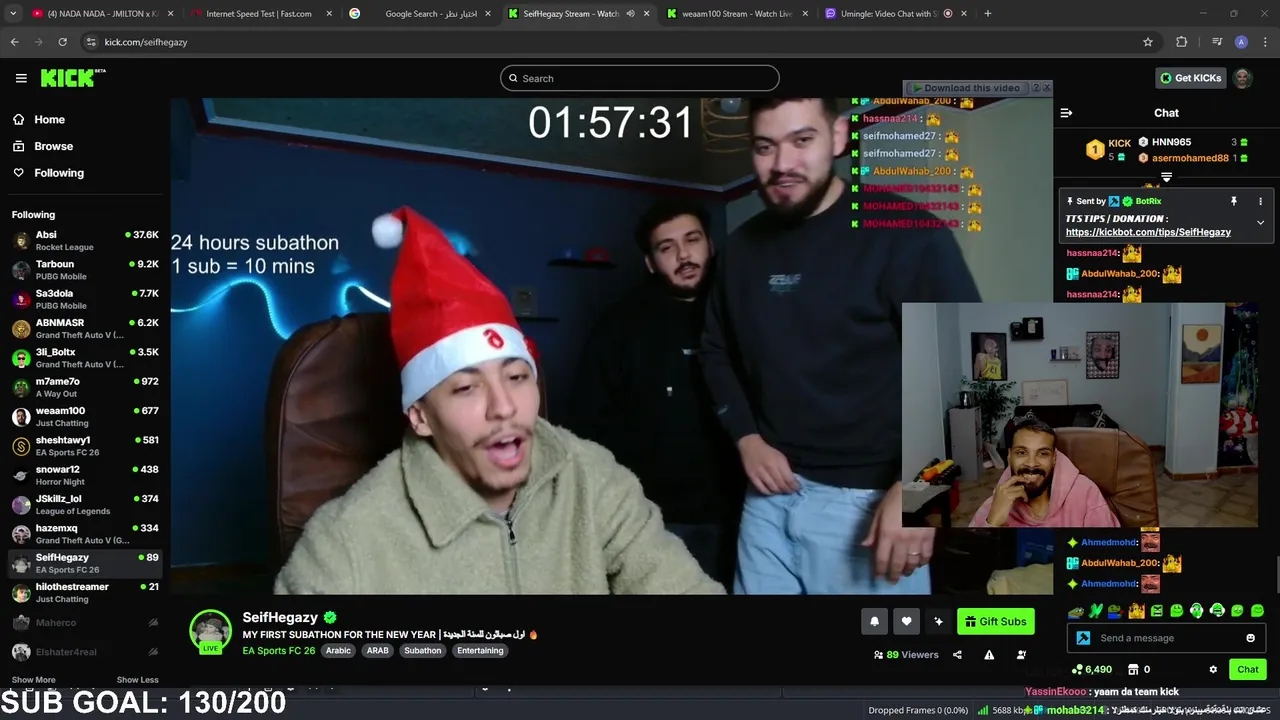Focus the Kick search box
This screenshot has width=1280, height=720.
(x=640, y=78)
